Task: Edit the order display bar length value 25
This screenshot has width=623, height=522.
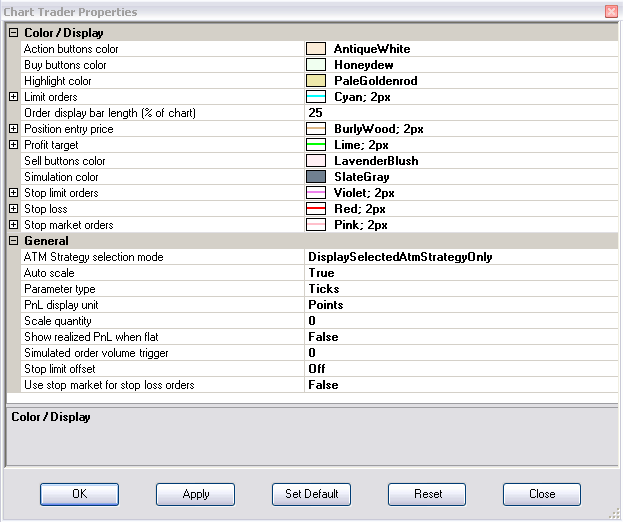Action: point(461,113)
